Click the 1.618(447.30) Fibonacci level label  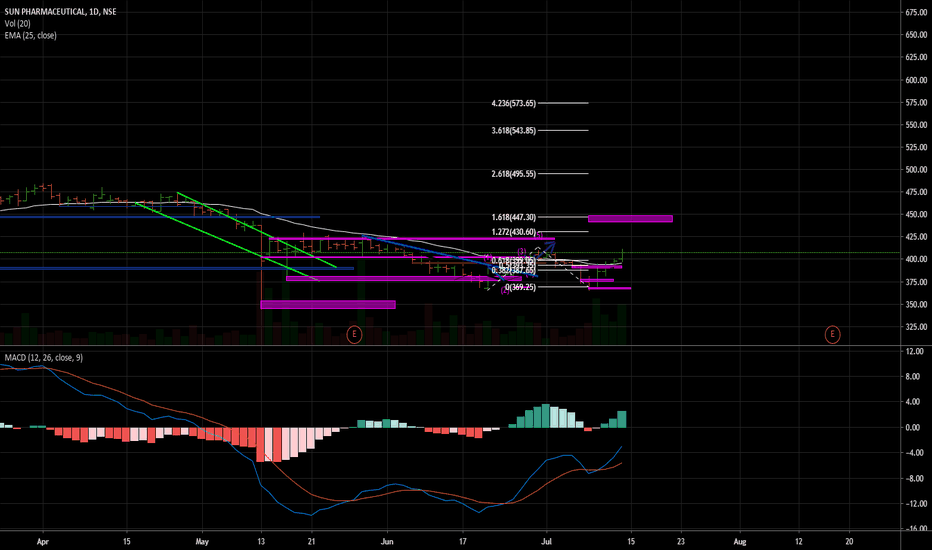tap(514, 218)
